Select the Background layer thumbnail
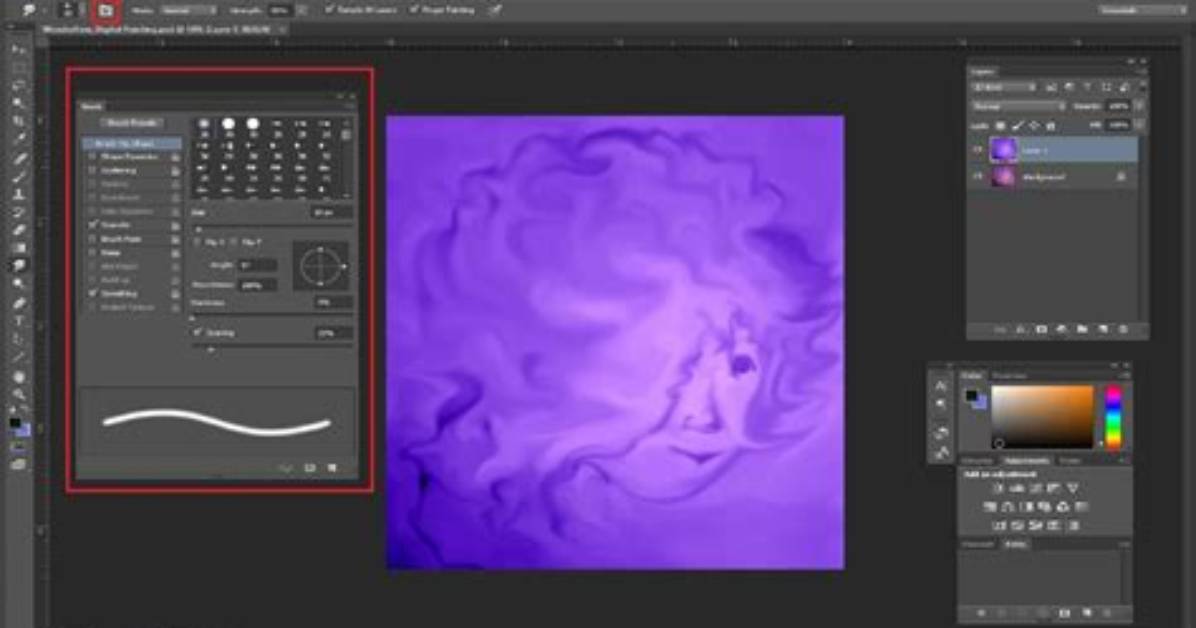The image size is (1196, 628). 1002,176
